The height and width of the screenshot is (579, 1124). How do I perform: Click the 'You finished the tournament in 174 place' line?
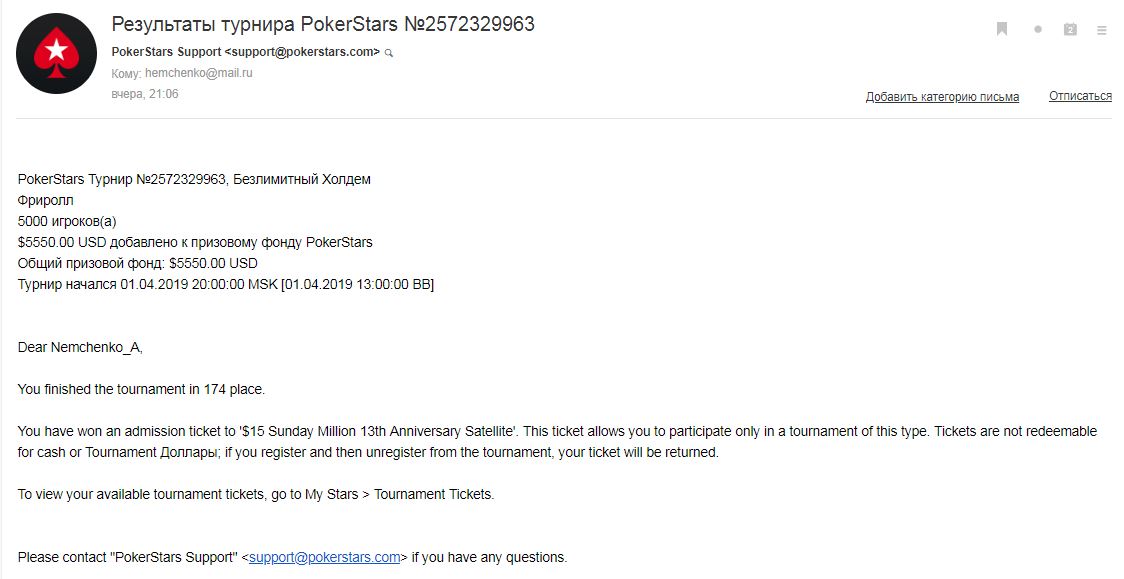point(141,390)
